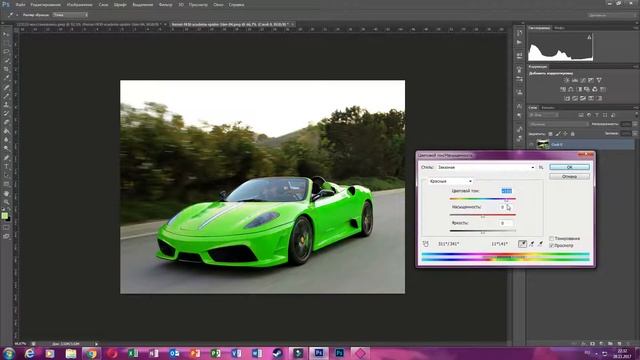Add a Curves adjustment layer
This screenshot has height=360, width=640.
point(583,80)
